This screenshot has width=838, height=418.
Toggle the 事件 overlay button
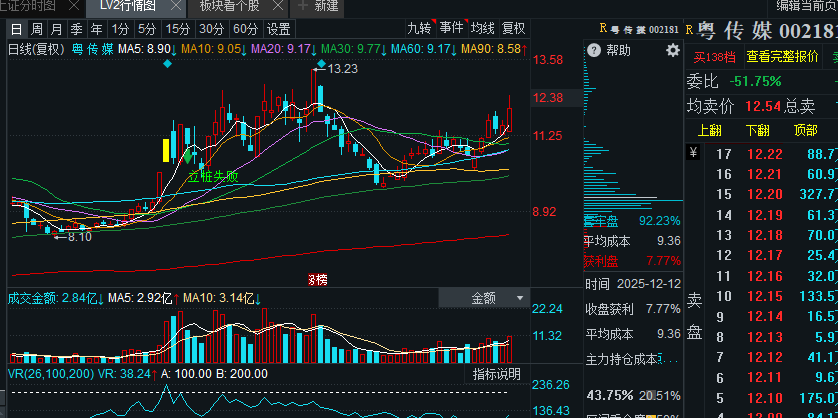(452, 28)
